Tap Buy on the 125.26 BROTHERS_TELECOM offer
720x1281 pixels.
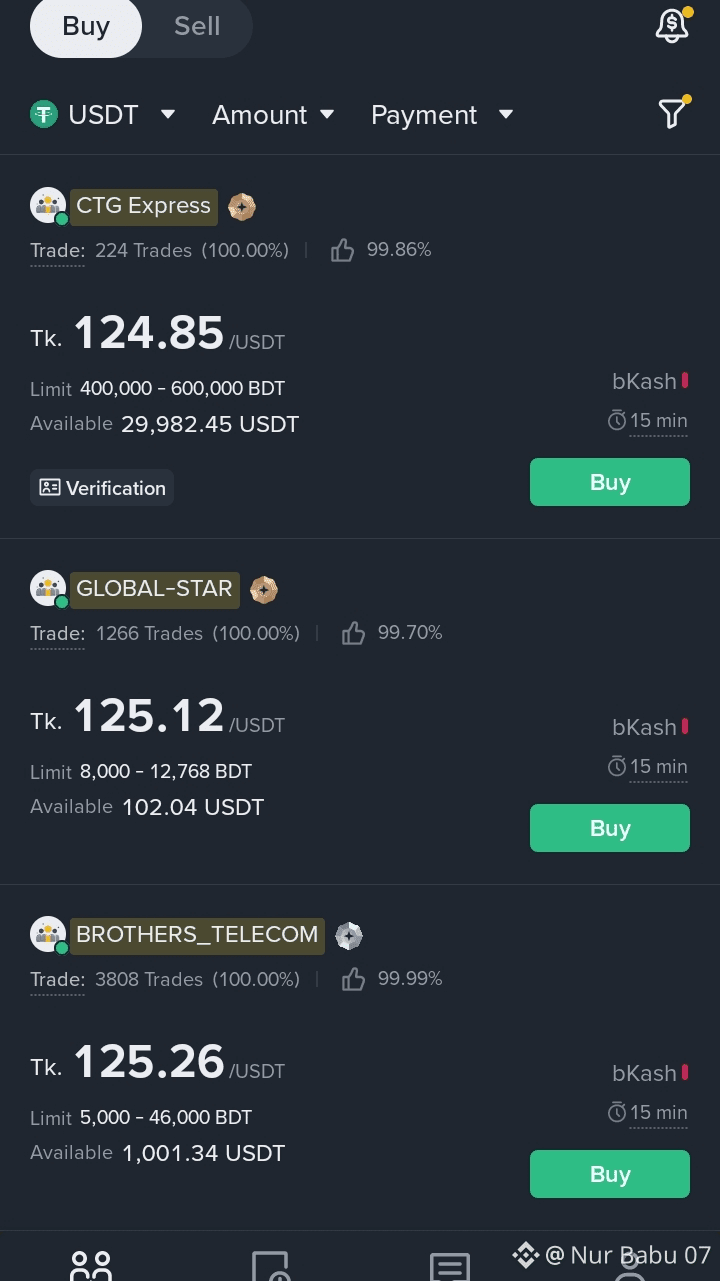pyautogui.click(x=610, y=1174)
